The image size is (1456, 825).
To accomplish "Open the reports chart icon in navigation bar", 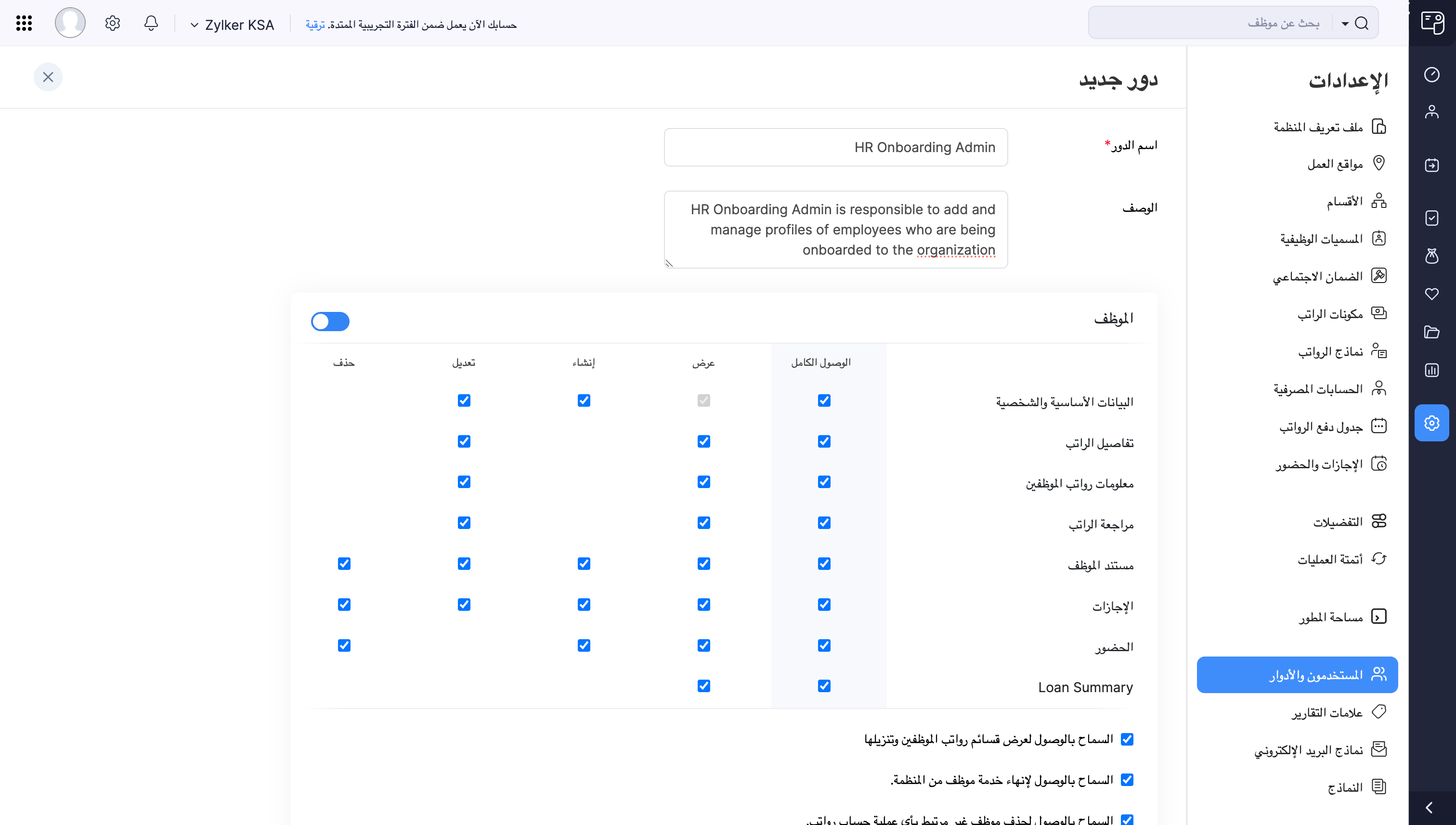I will (1432, 370).
